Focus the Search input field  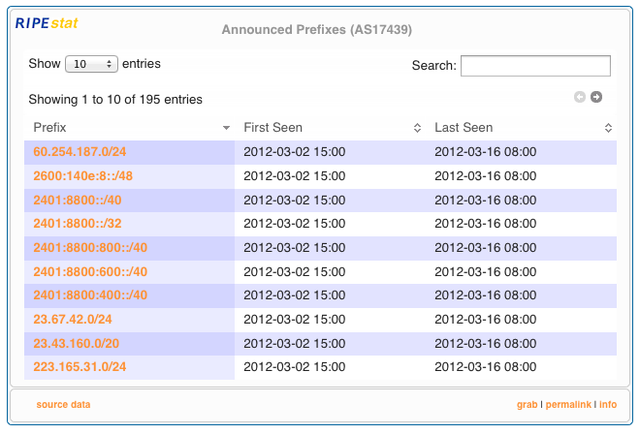tap(536, 66)
